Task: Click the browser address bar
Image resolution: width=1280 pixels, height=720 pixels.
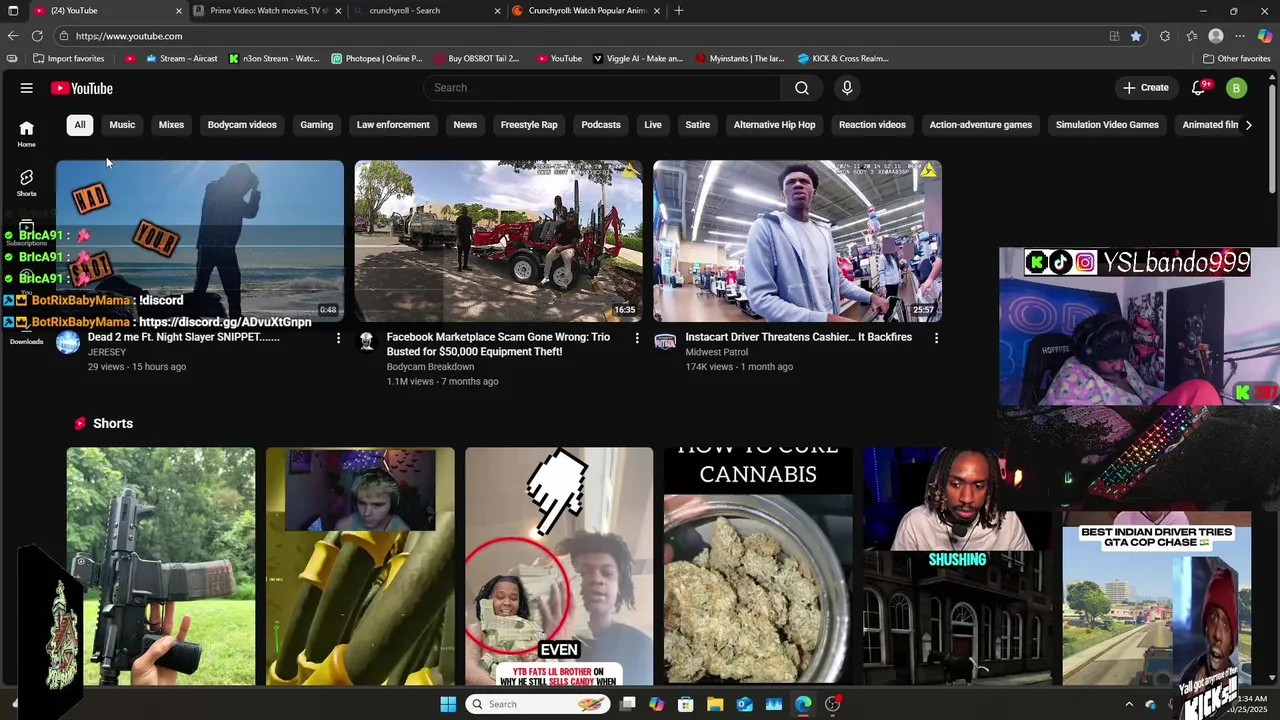Action: pyautogui.click(x=580, y=36)
